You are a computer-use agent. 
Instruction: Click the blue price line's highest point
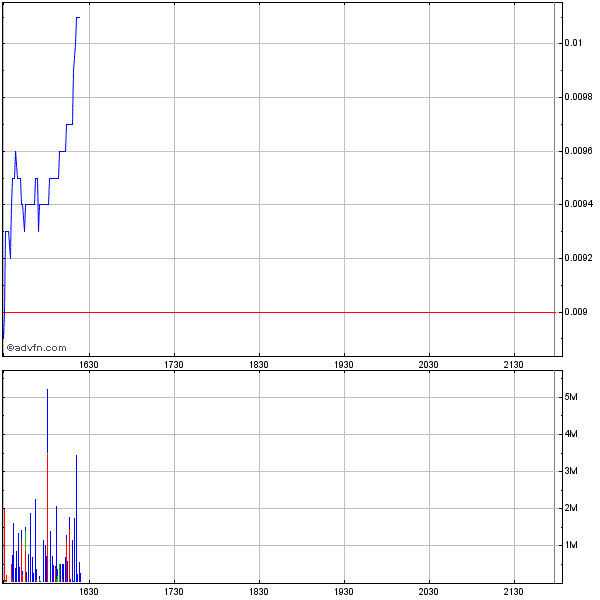(x=78, y=17)
